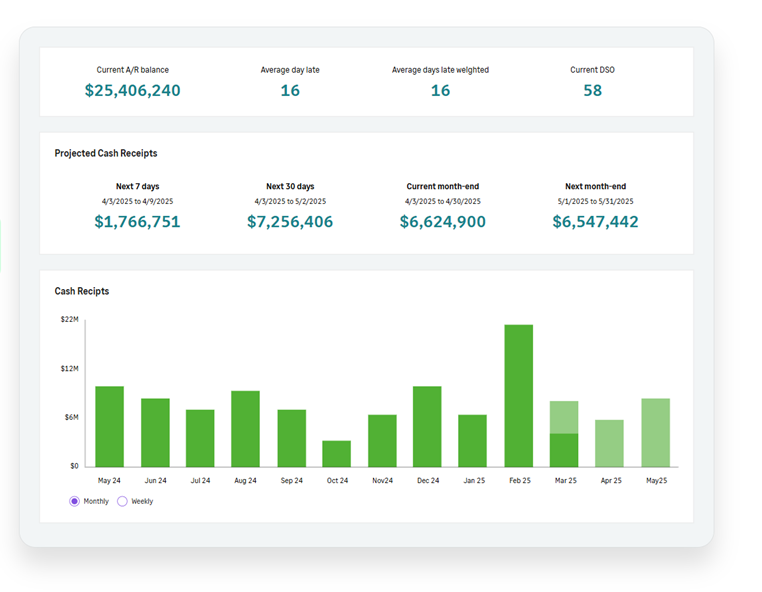762x592 pixels.
Task: Click the Next month-end $6,547,442 amount
Action: coord(595,222)
